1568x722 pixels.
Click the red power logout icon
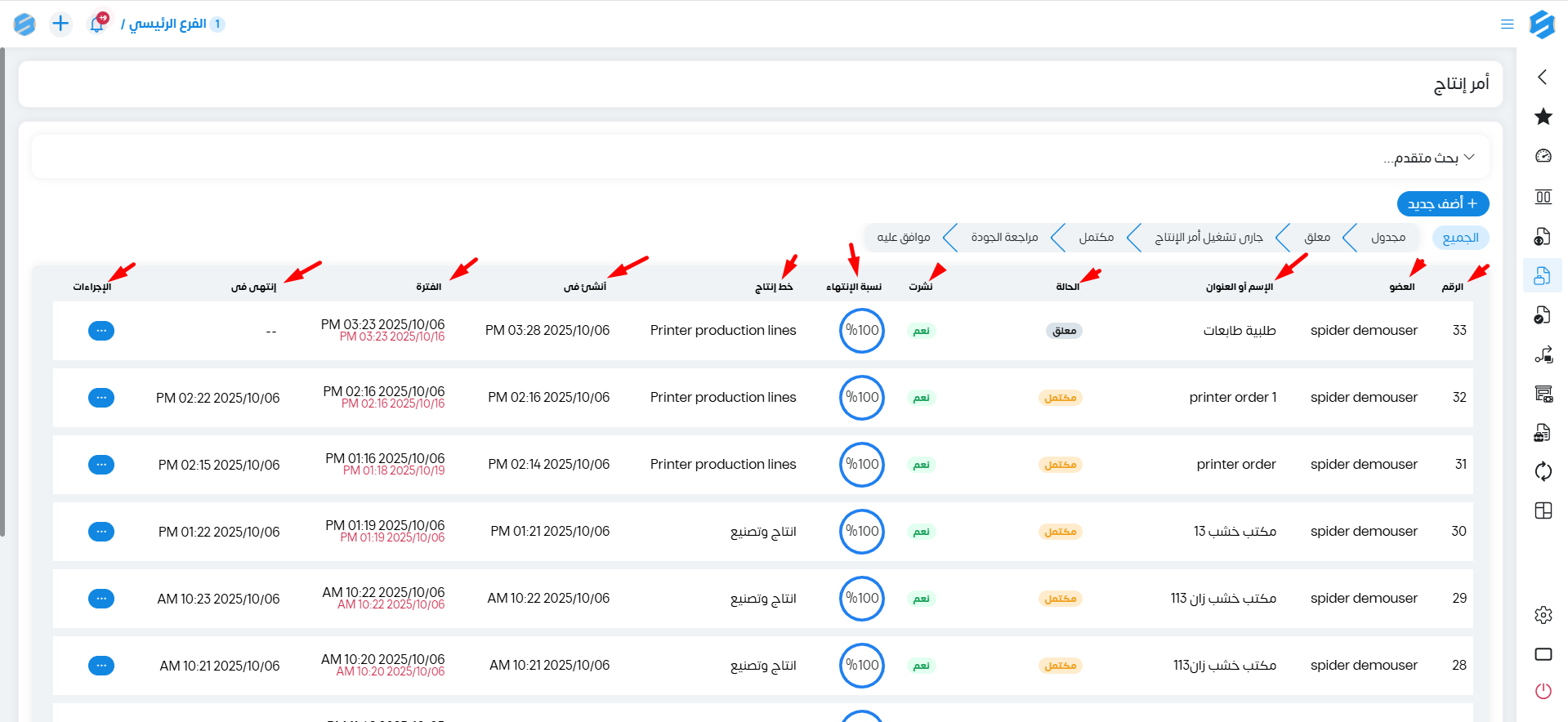click(x=1543, y=692)
